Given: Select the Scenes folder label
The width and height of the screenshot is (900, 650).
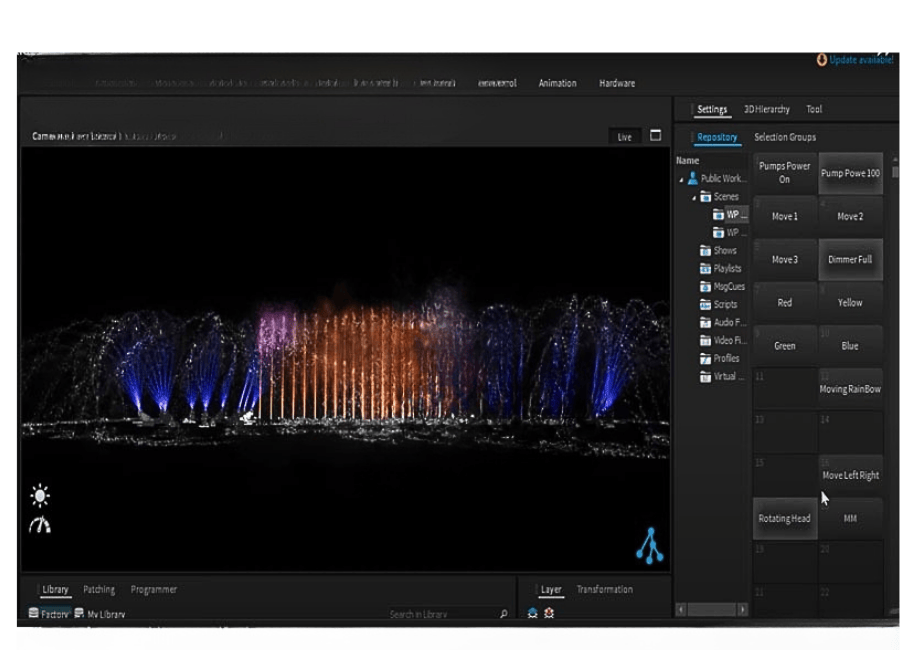Looking at the screenshot, I should point(726,196).
